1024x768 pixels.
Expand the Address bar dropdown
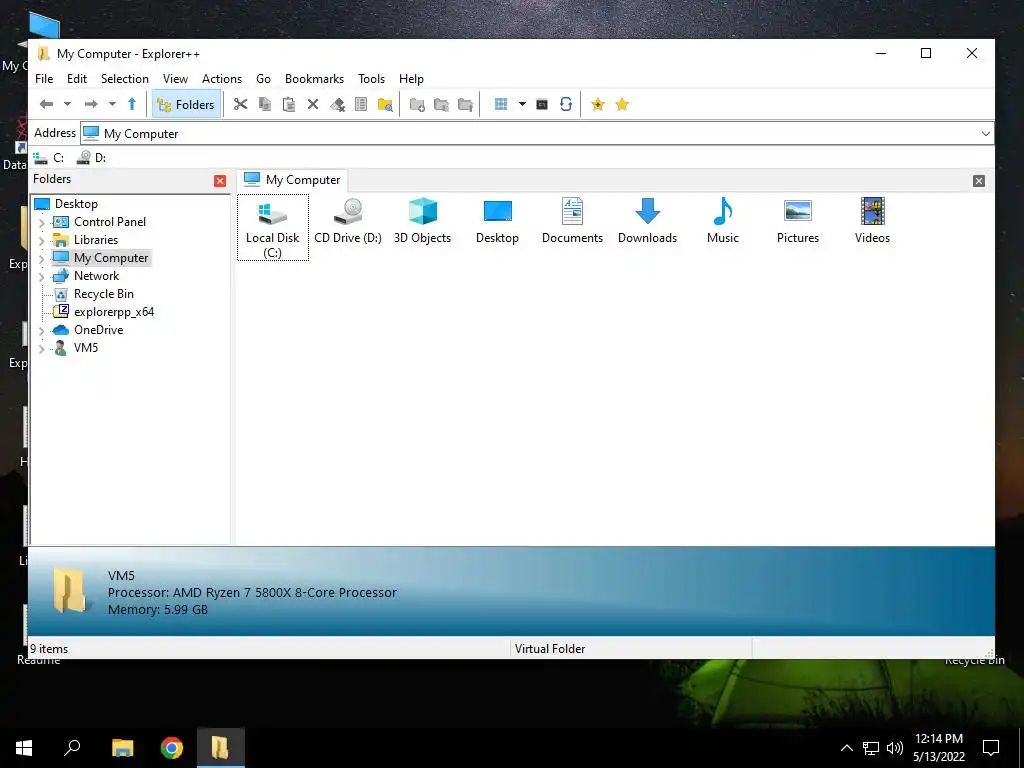pos(985,134)
